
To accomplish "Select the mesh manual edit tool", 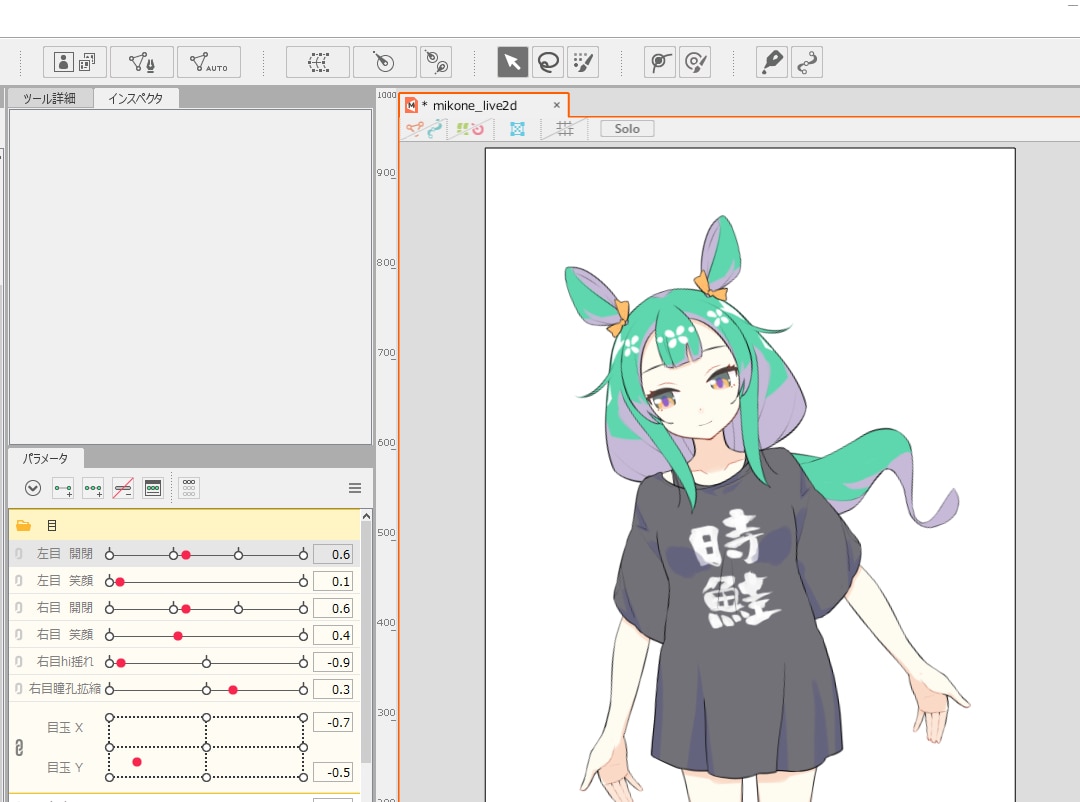I will [141, 62].
